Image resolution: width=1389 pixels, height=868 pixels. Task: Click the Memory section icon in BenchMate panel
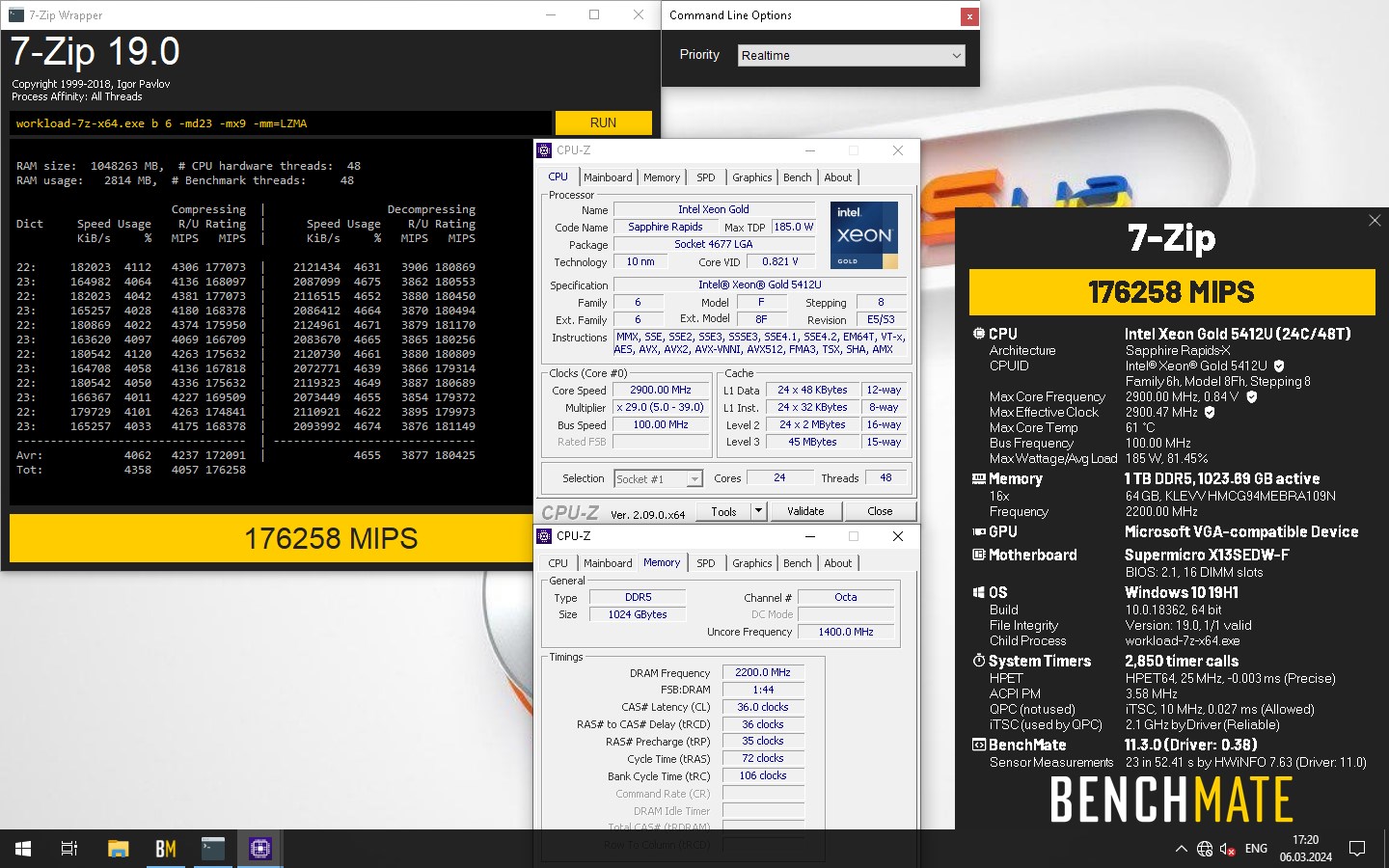pyautogui.click(x=979, y=478)
